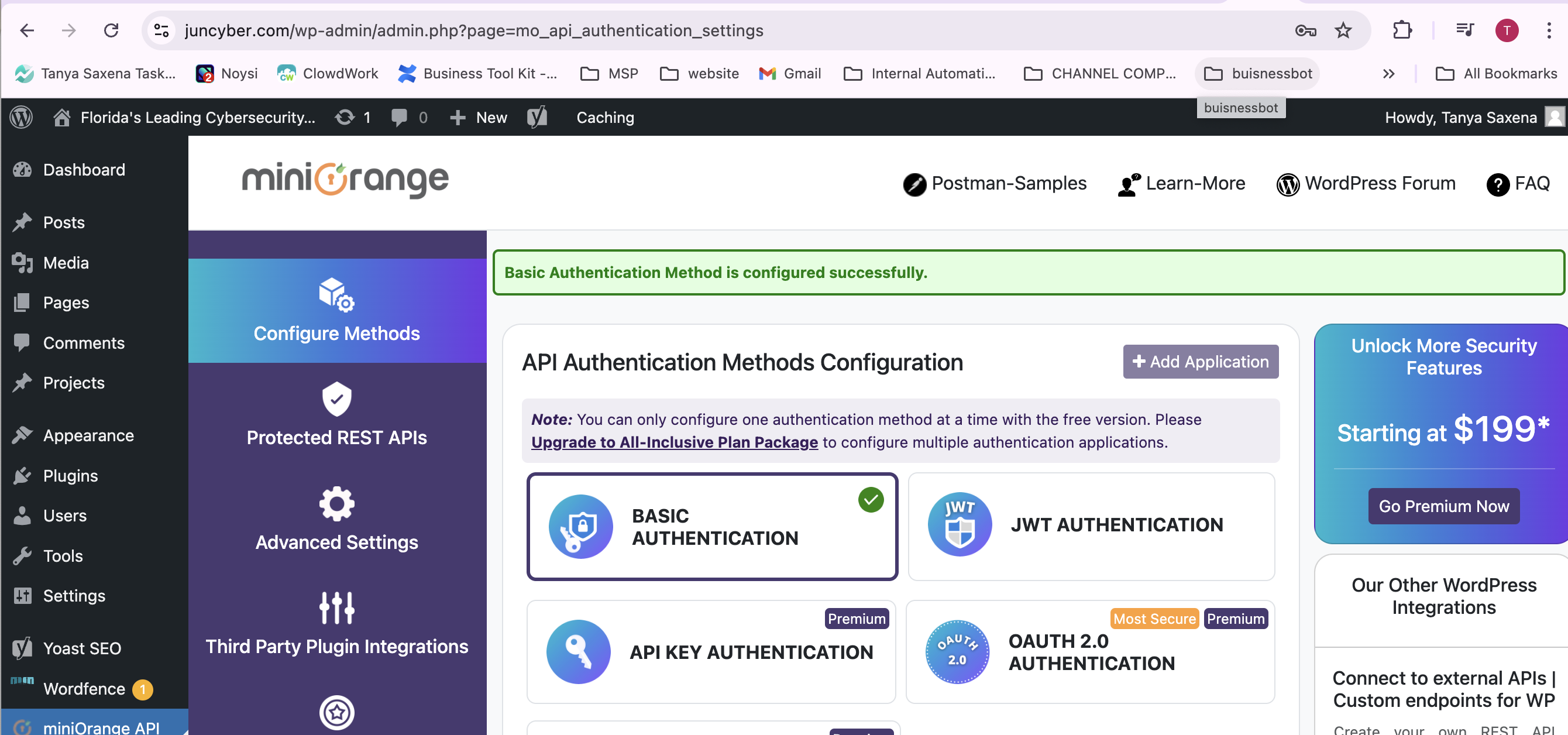Image resolution: width=1568 pixels, height=735 pixels.
Task: Open Media menu item
Action: 66,262
